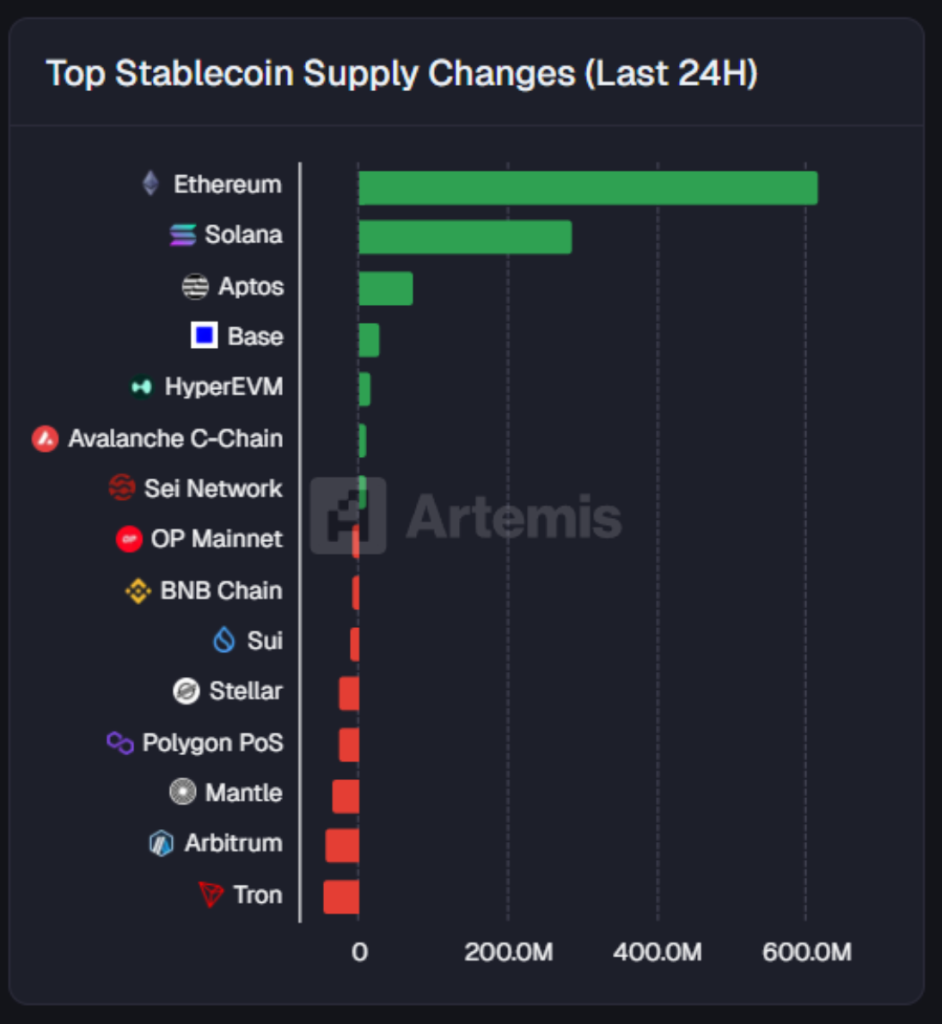This screenshot has width=942, height=1024.
Task: Click the Ethereum chain icon
Action: click(150, 184)
